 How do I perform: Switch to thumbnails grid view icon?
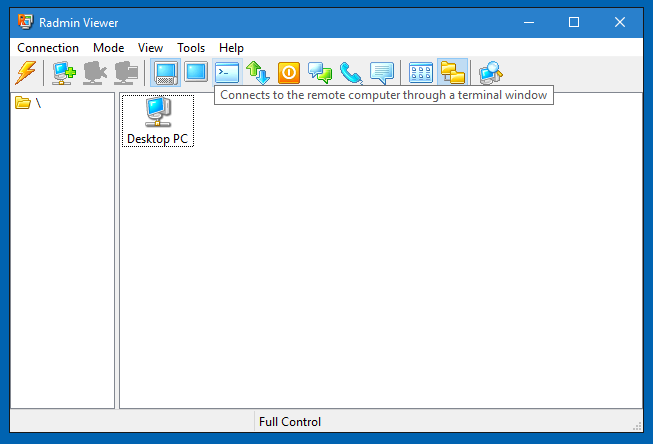click(421, 72)
